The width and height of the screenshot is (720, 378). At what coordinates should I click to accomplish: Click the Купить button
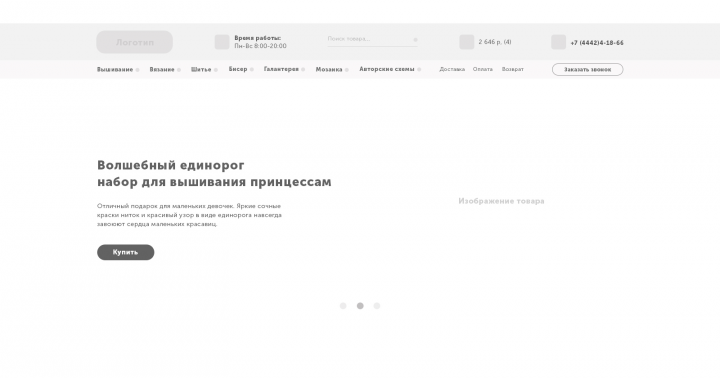click(x=125, y=252)
